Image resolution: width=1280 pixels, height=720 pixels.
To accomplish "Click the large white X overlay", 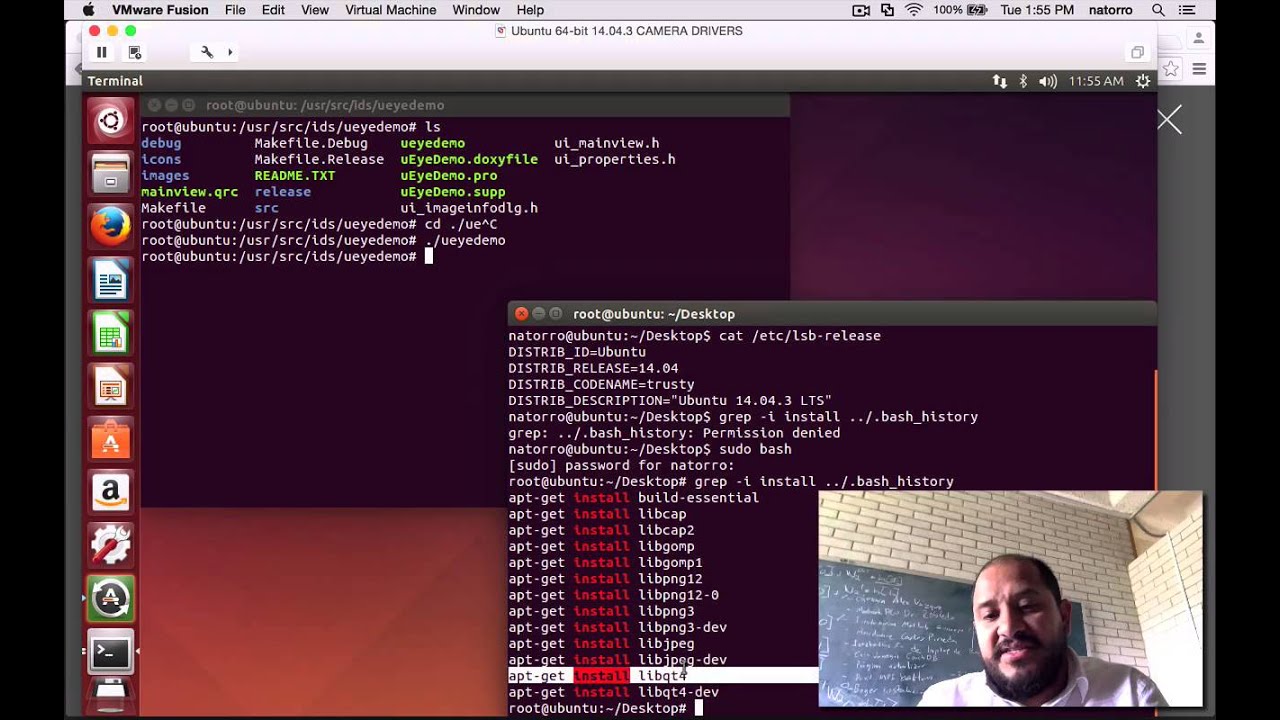I will click(1169, 120).
